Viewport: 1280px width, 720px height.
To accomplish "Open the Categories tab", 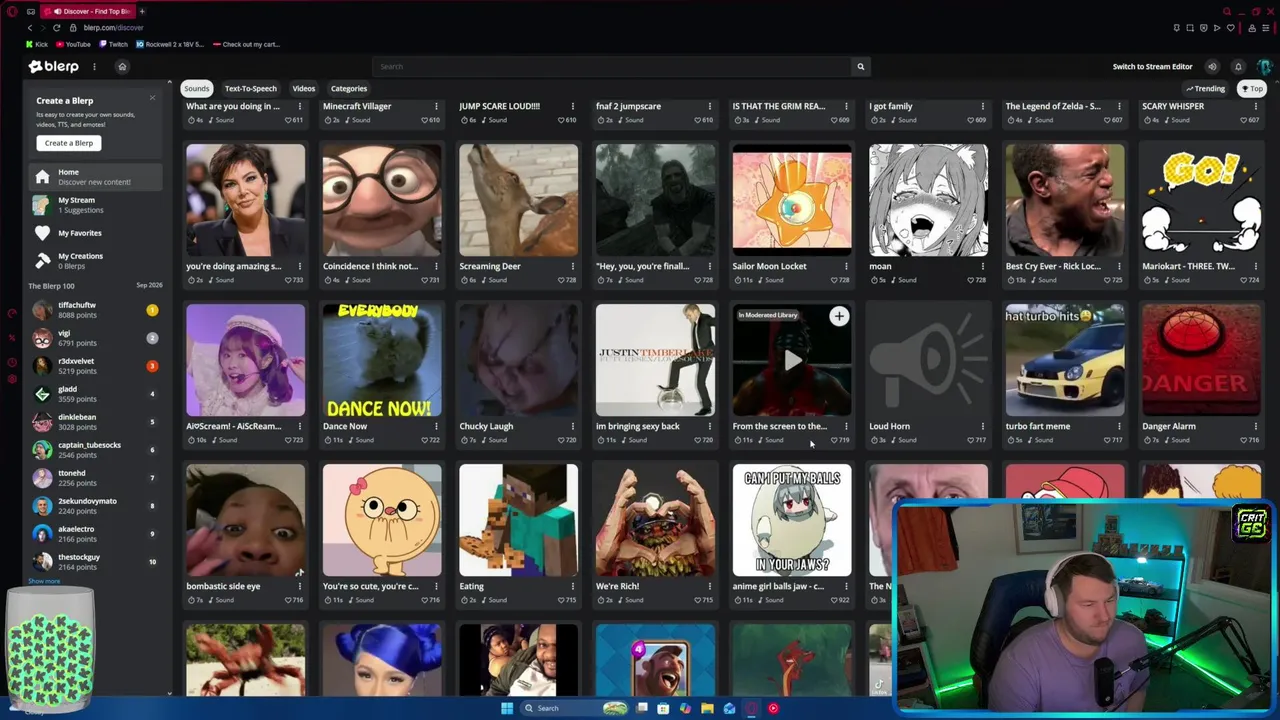I will [x=349, y=88].
